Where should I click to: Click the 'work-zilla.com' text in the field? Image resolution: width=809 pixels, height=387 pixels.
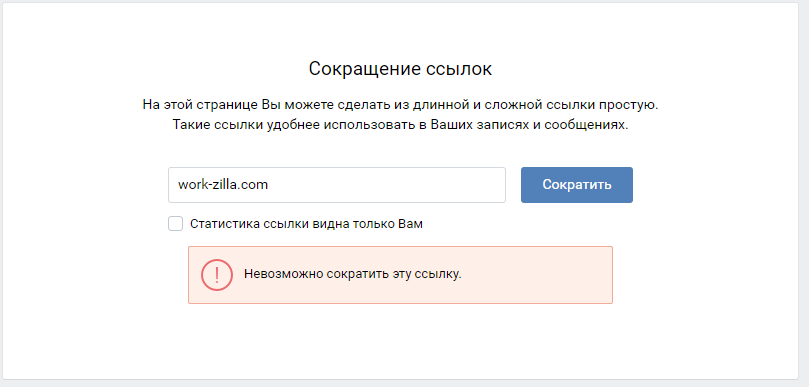223,185
